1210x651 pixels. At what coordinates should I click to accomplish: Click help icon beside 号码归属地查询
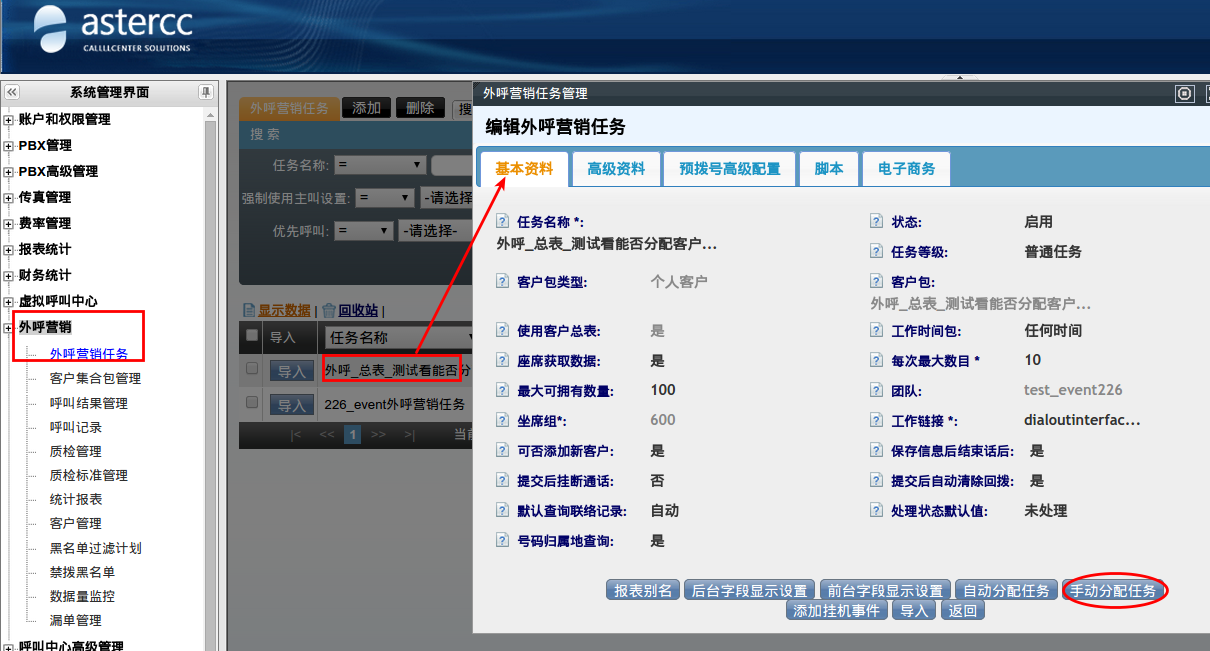click(x=503, y=541)
